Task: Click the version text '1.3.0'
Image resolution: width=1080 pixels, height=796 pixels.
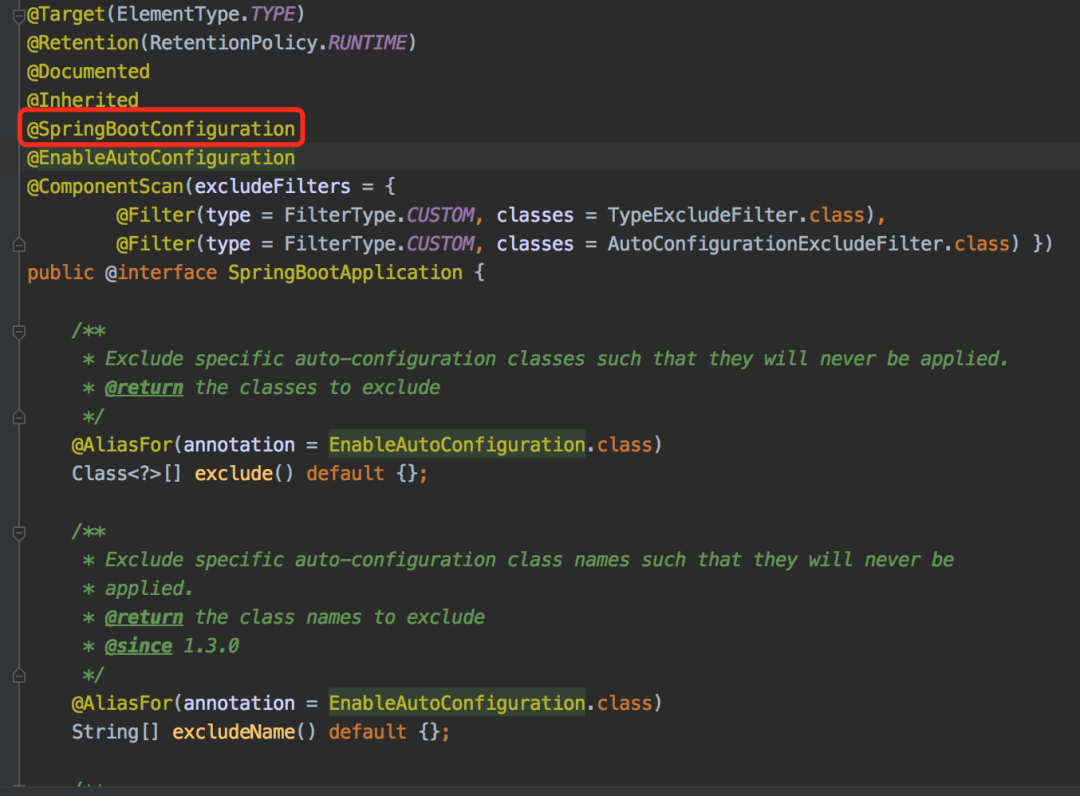Action: pyautogui.click(x=211, y=646)
